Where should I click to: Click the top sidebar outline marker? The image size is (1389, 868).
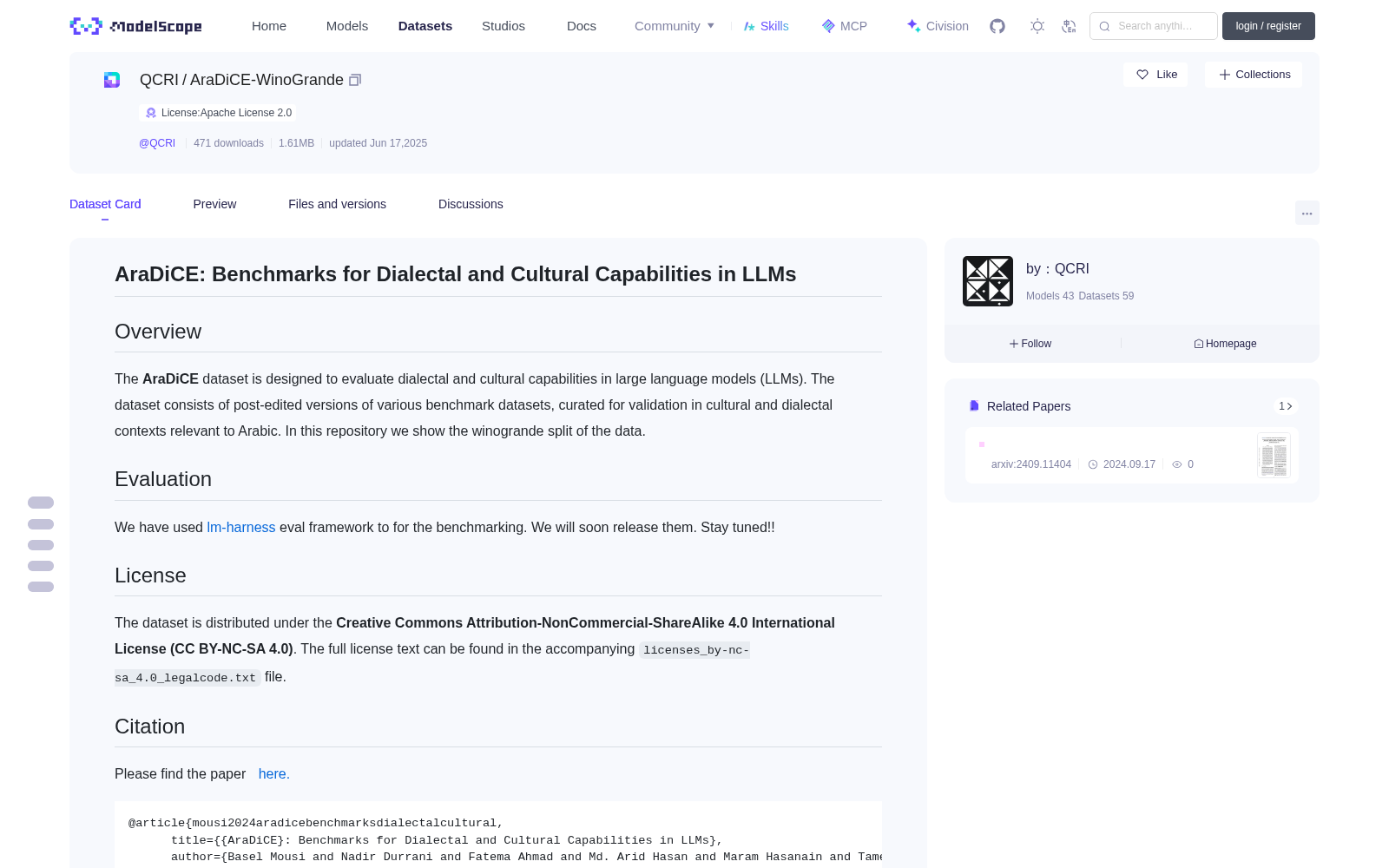tap(41, 503)
